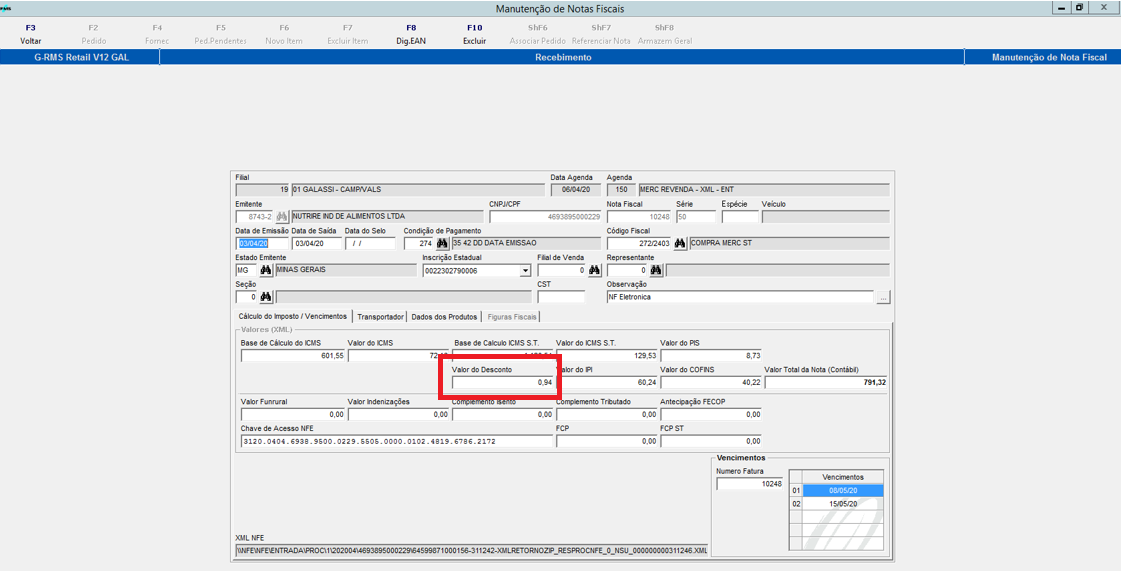Screen dimensions: 1123x571
Task: Focus the FCP value field
Action: (607, 441)
